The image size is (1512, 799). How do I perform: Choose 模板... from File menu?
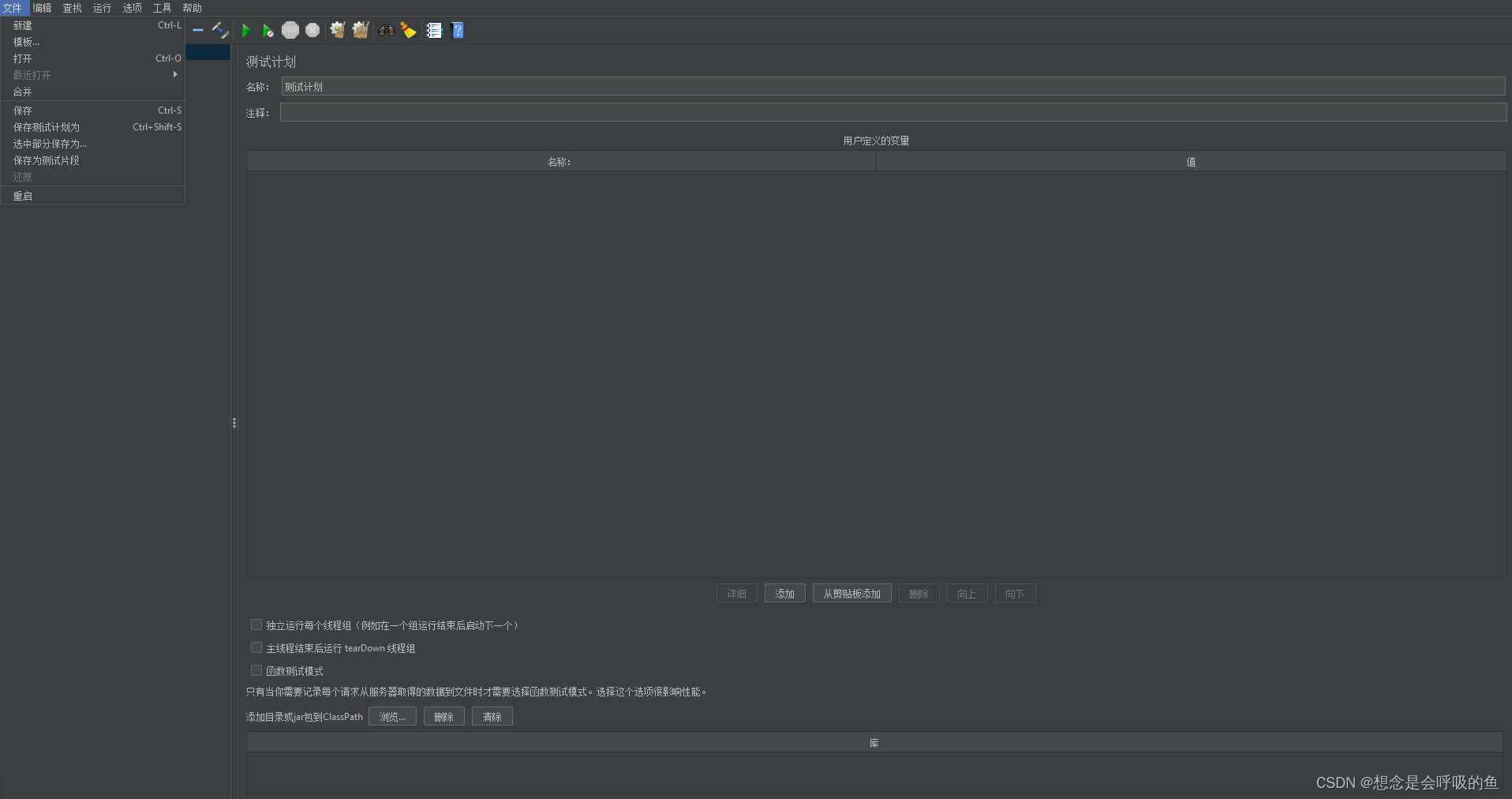[x=93, y=42]
